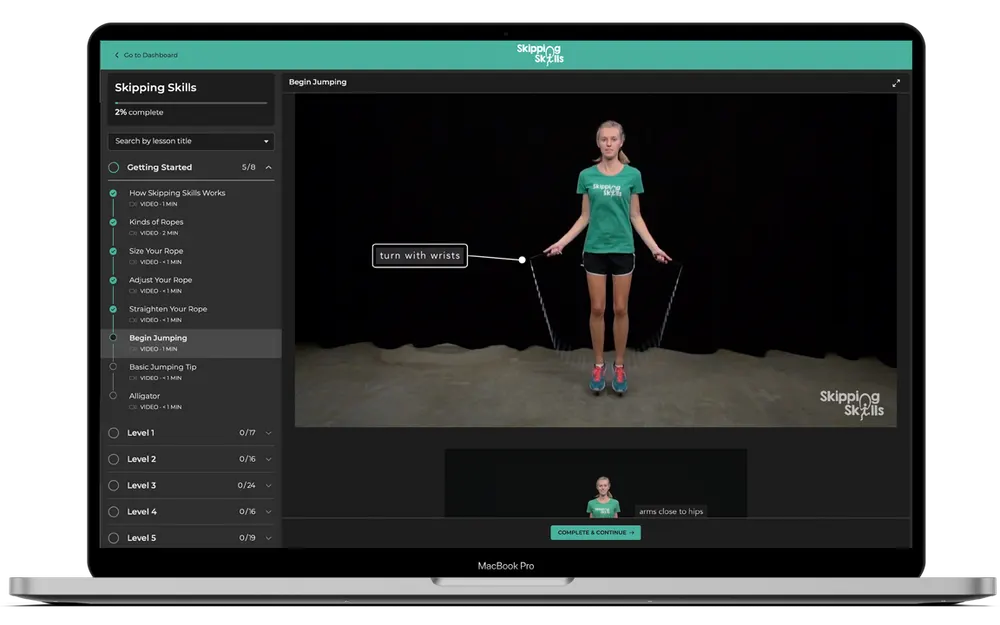Click the turn with wrists label

pyautogui.click(x=420, y=256)
